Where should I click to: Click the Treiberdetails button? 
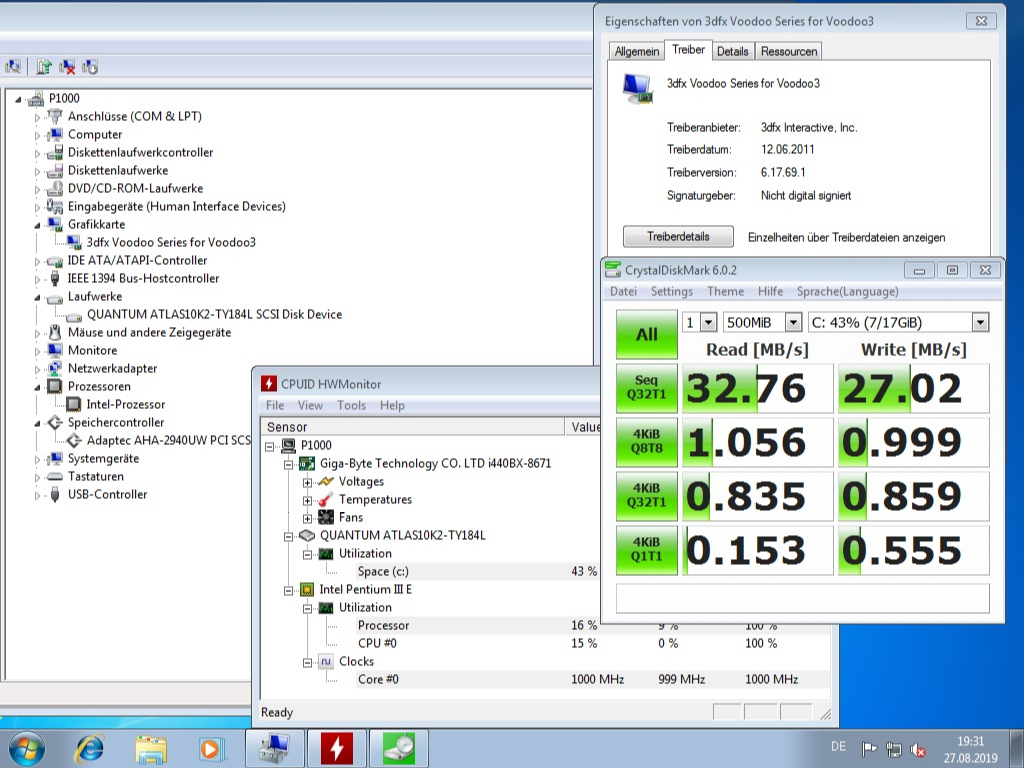pos(678,236)
